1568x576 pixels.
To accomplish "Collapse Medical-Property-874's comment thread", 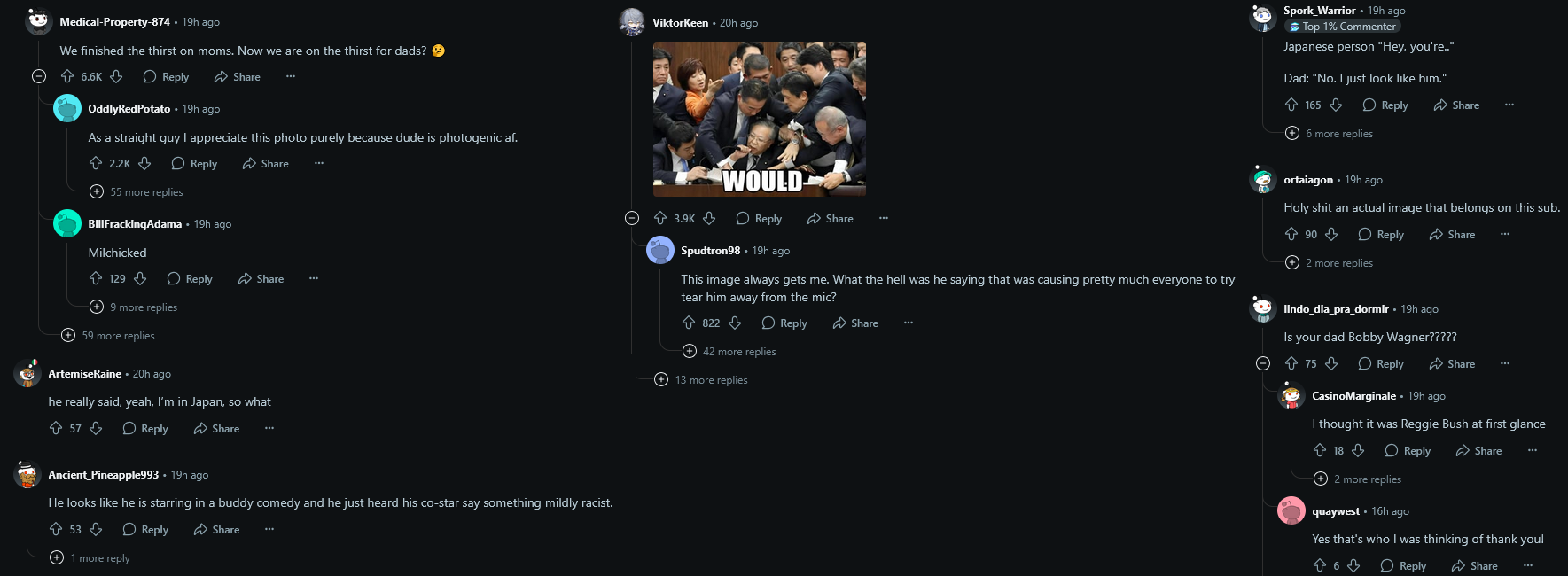I will tap(39, 77).
